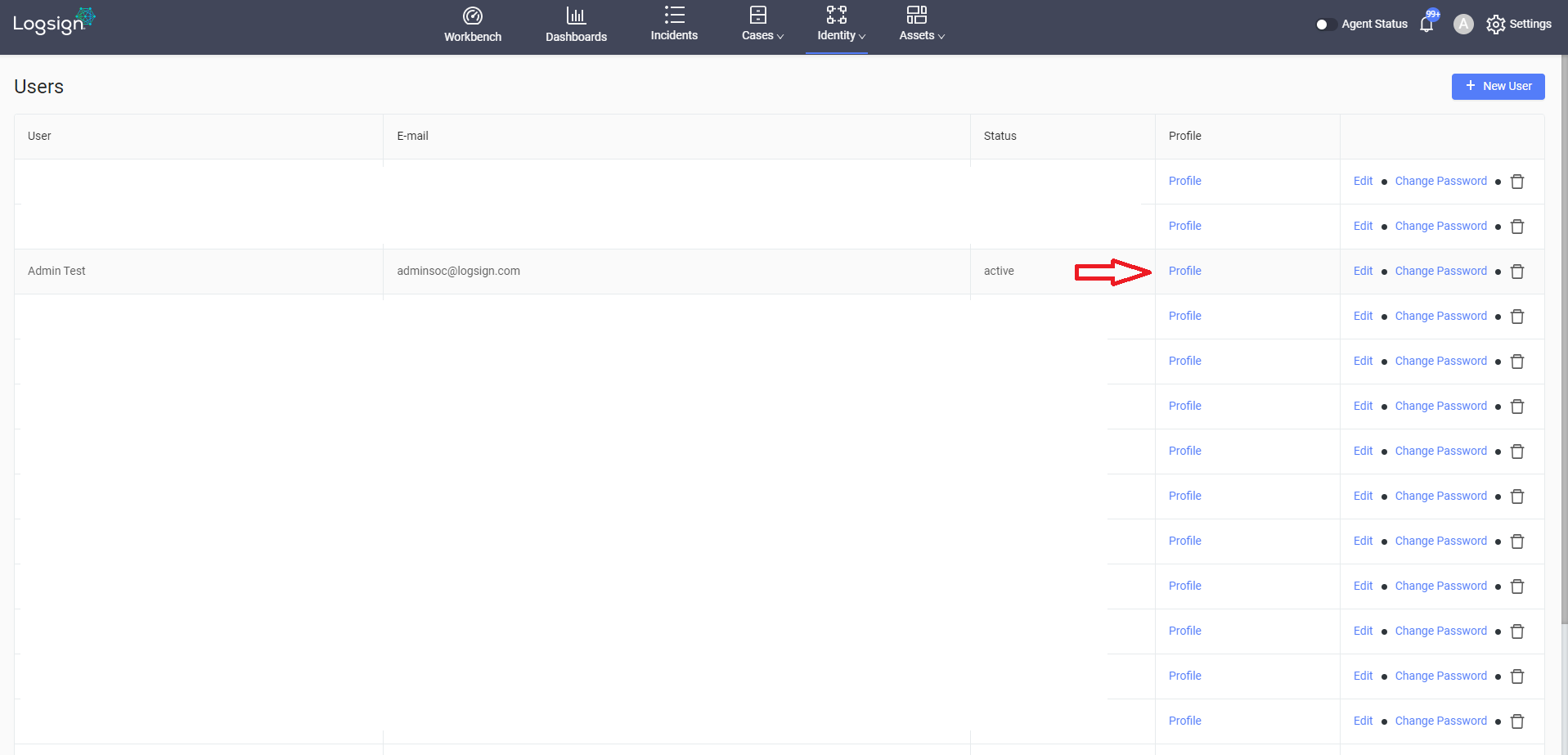
Task: Click the Logsign logo
Action: tap(54, 22)
